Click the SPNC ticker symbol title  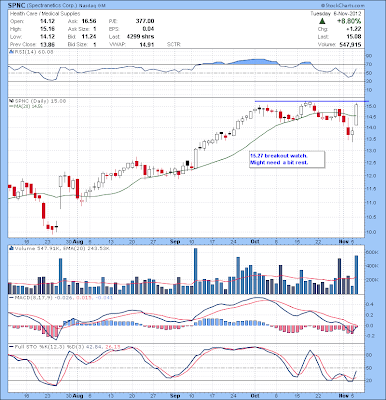pyautogui.click(x=16, y=5)
